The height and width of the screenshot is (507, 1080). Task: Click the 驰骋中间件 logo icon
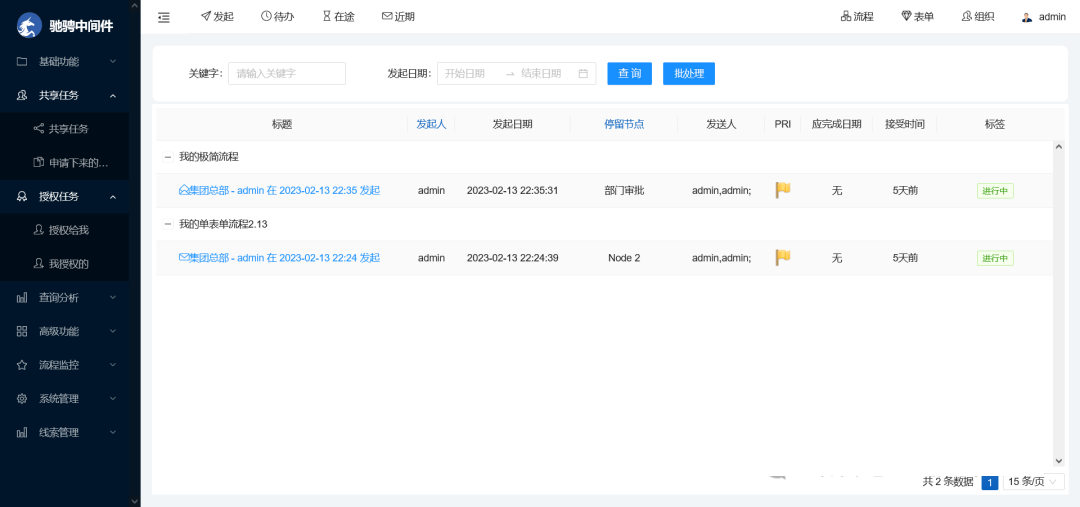(x=30, y=26)
